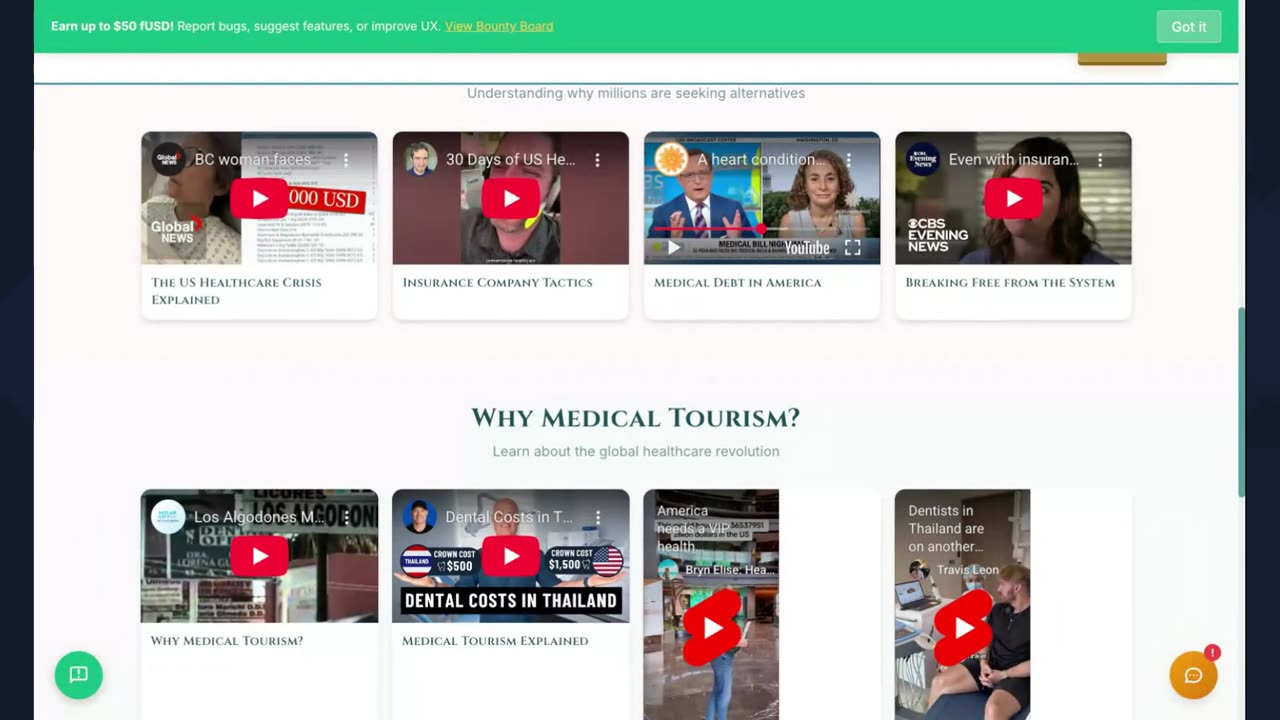The width and height of the screenshot is (1280, 720).
Task: Play the America needs a VIP short
Action: [x=712, y=627]
